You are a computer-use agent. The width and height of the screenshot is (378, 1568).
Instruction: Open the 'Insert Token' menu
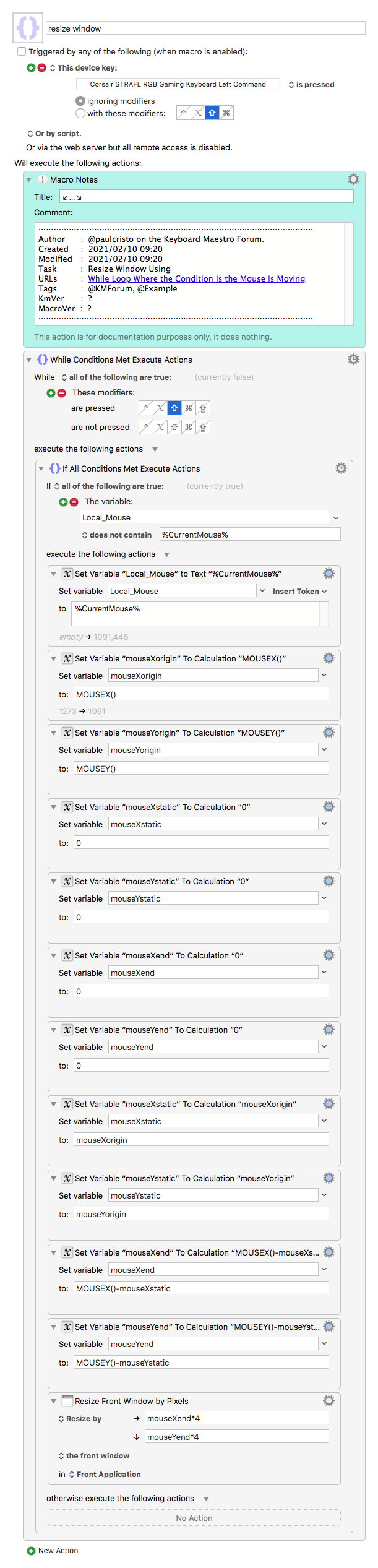[299, 592]
